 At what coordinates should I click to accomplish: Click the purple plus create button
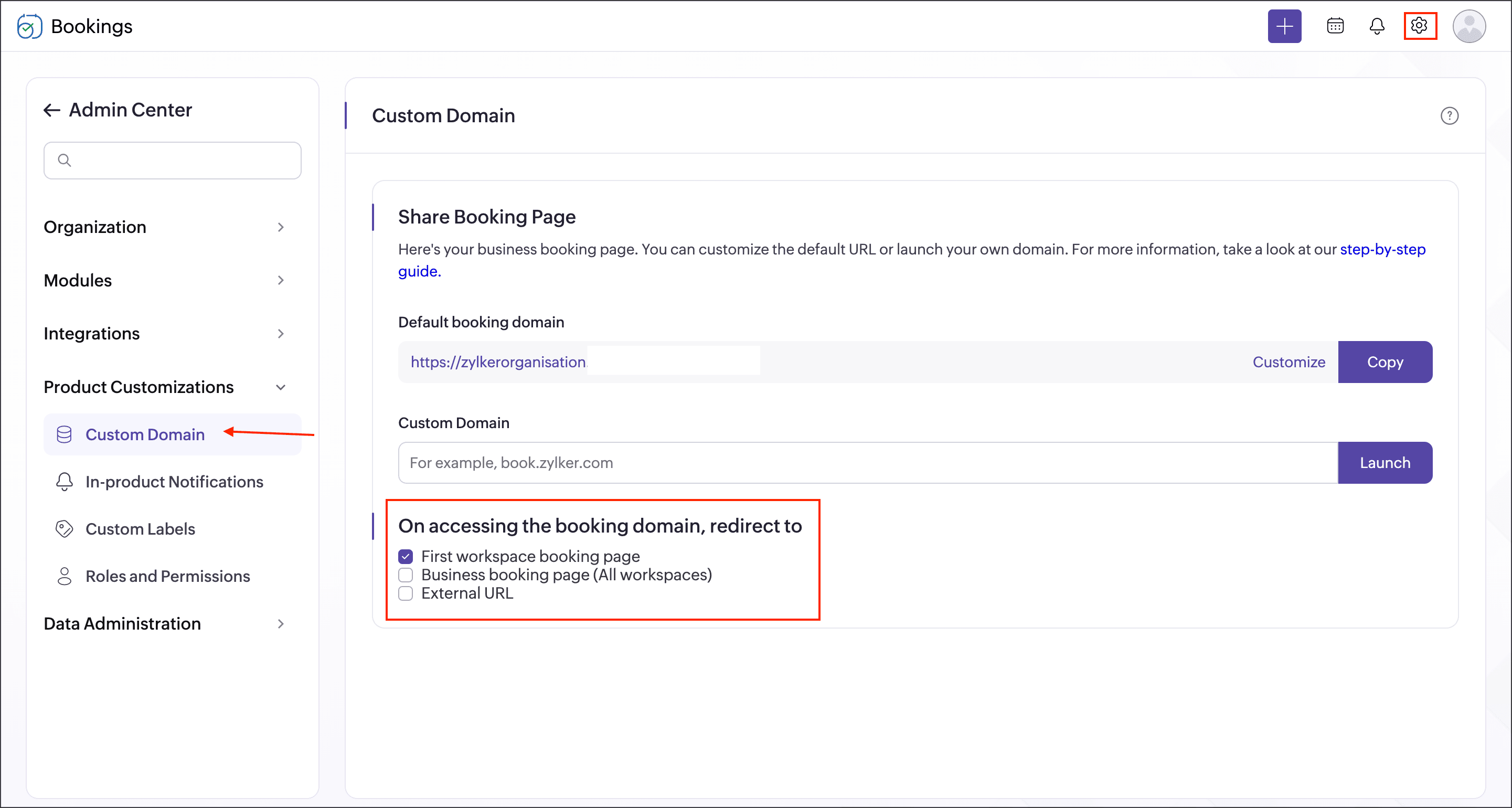1284,26
